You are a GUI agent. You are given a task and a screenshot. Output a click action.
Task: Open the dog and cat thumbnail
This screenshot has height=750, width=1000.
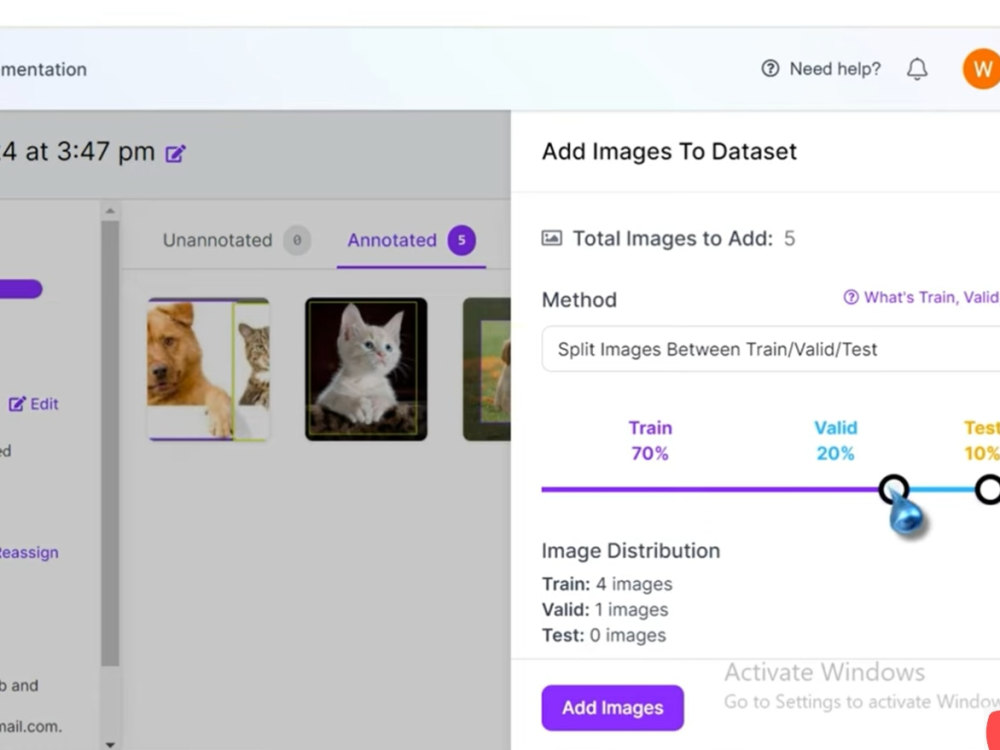tap(209, 369)
